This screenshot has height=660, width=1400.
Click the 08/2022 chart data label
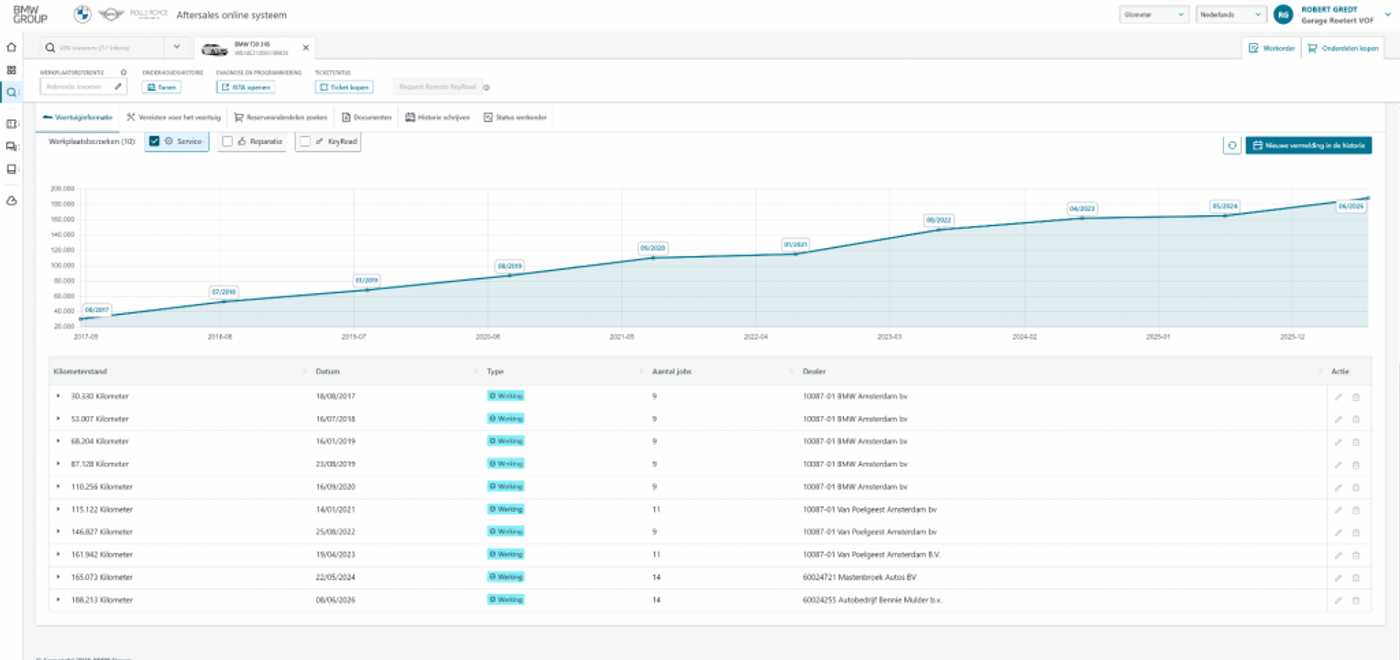(938, 219)
